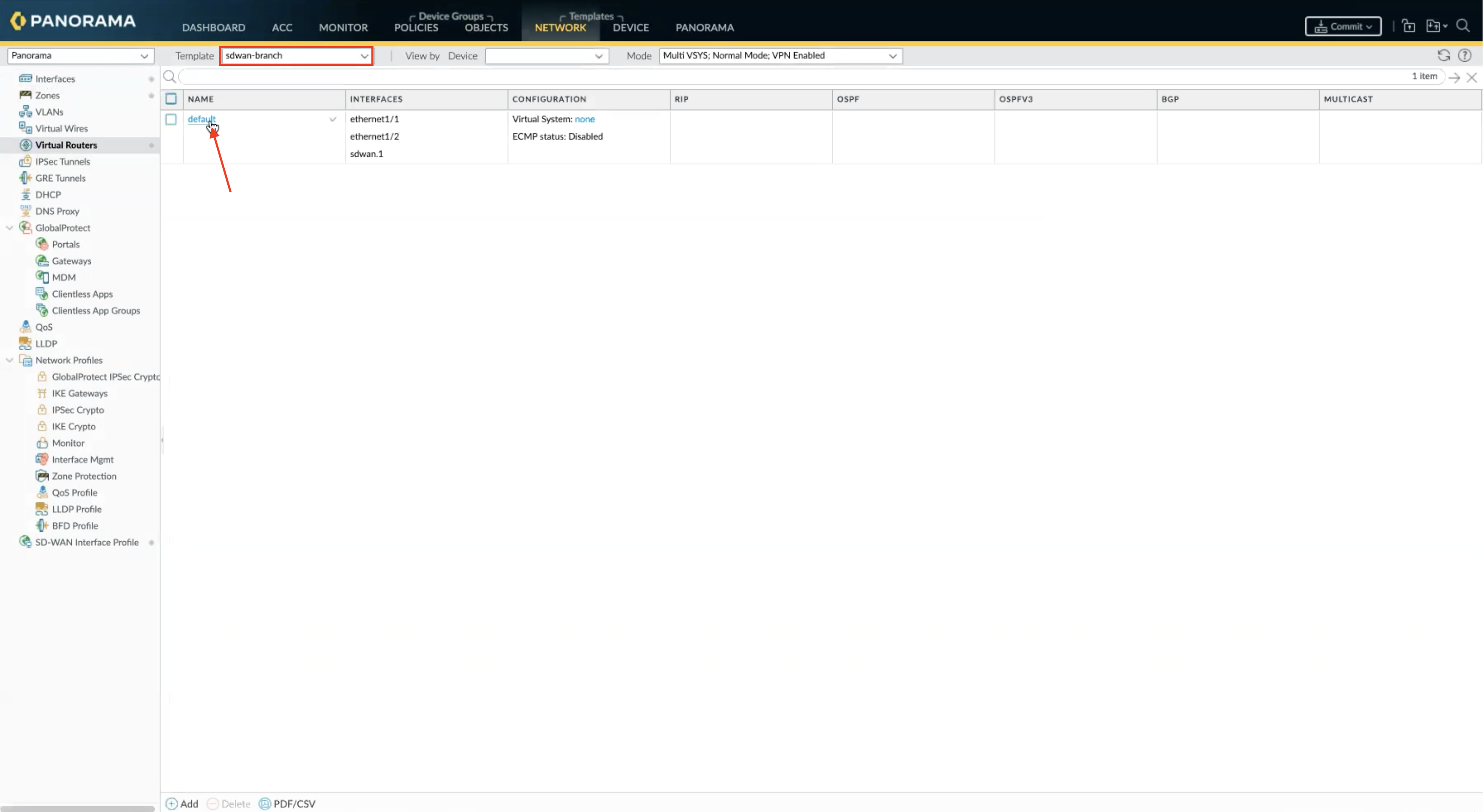
Task: Open the online help
Action: [x=1466, y=55]
